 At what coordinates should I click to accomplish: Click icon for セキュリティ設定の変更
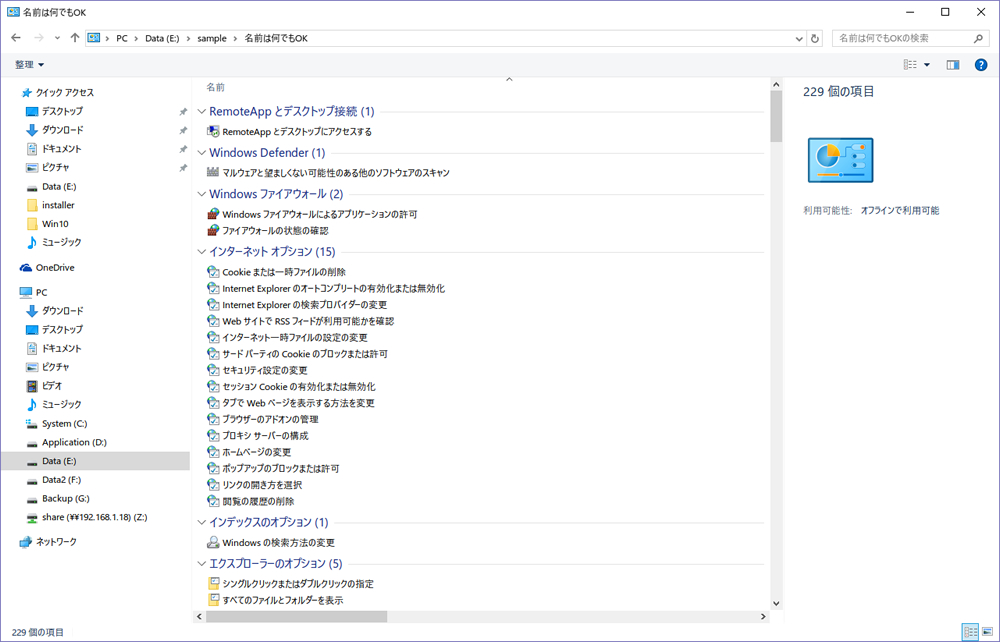213,370
